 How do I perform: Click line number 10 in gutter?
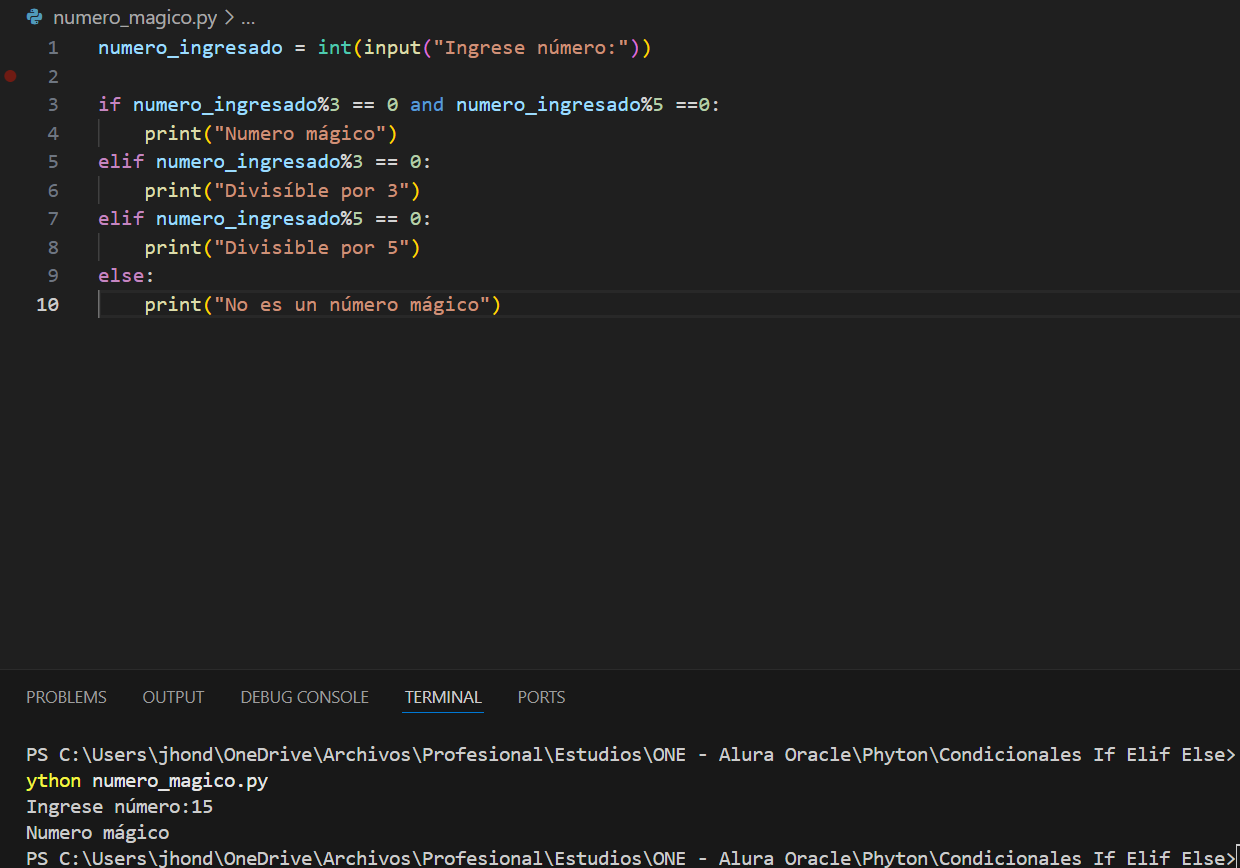48,305
